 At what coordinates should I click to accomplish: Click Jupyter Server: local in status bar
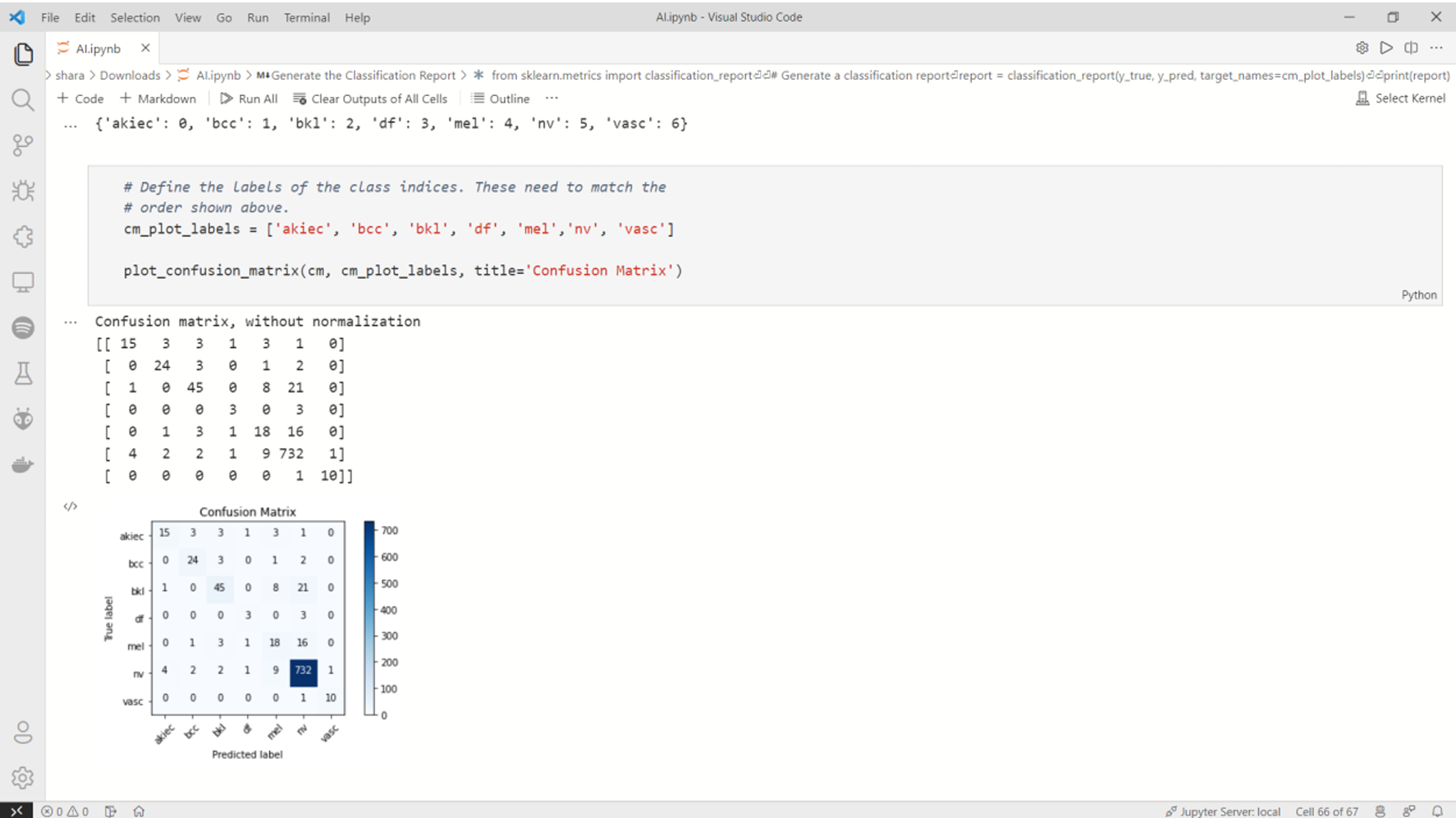pyautogui.click(x=1223, y=811)
